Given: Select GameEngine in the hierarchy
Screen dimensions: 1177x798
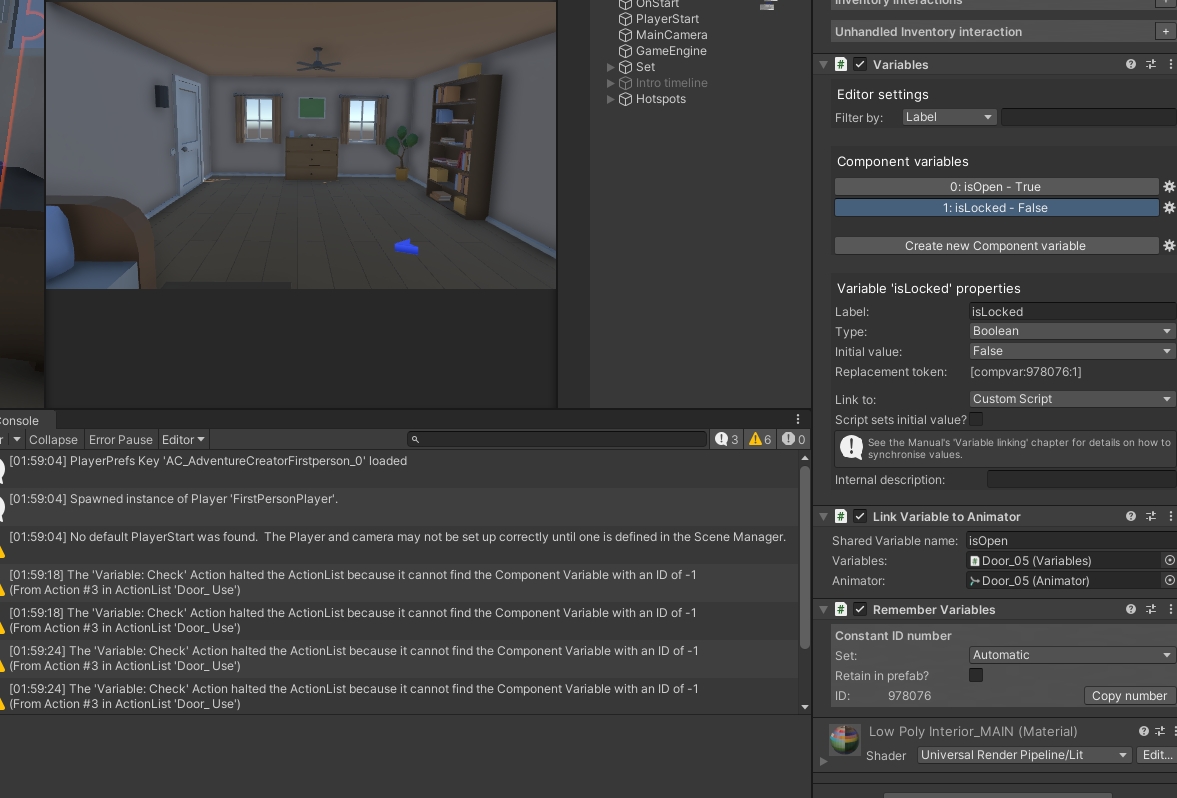Looking at the screenshot, I should pyautogui.click(x=670, y=51).
